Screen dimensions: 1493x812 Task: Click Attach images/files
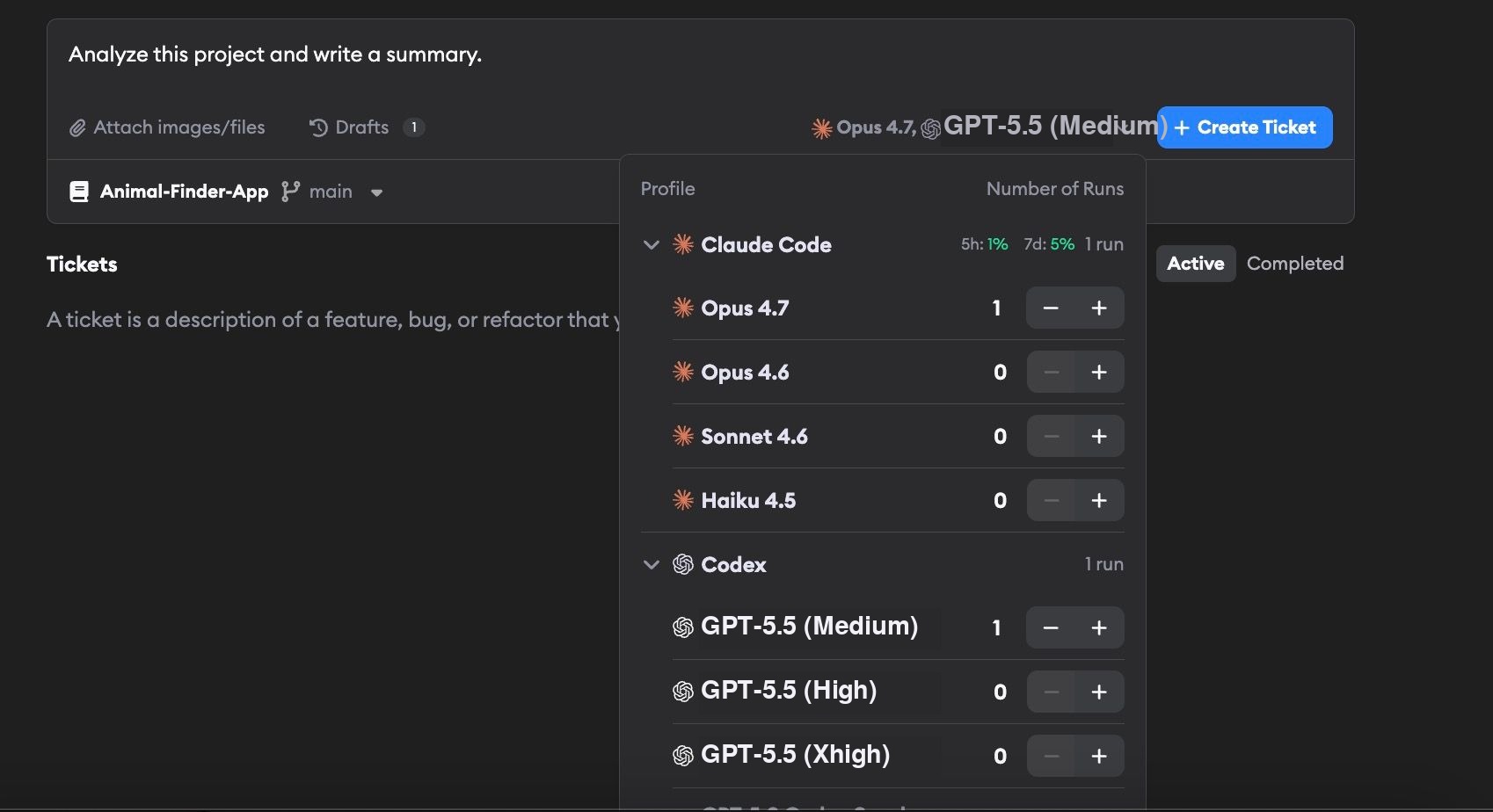(167, 127)
